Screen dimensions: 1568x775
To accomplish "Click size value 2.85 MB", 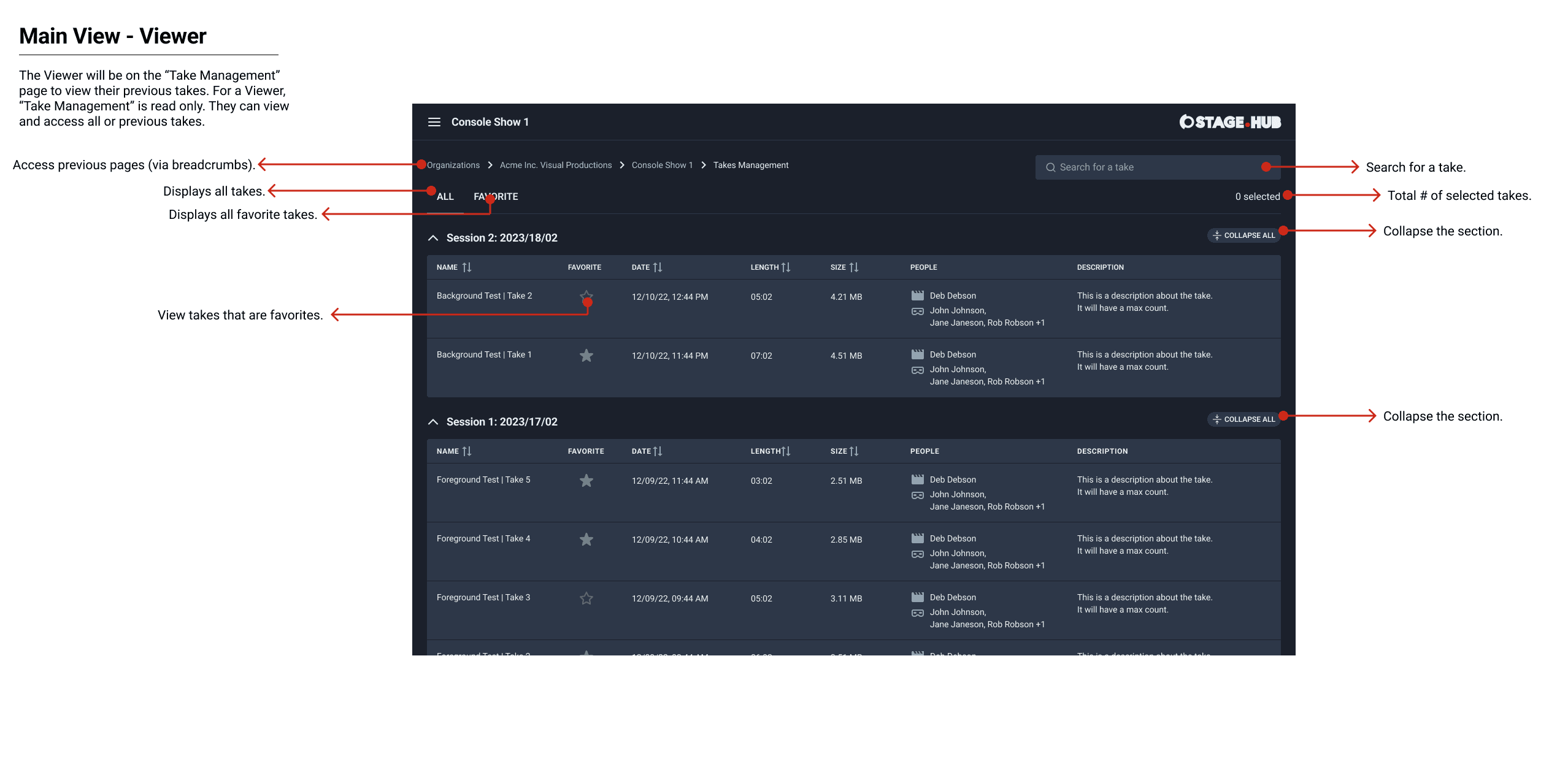I will click(x=847, y=540).
